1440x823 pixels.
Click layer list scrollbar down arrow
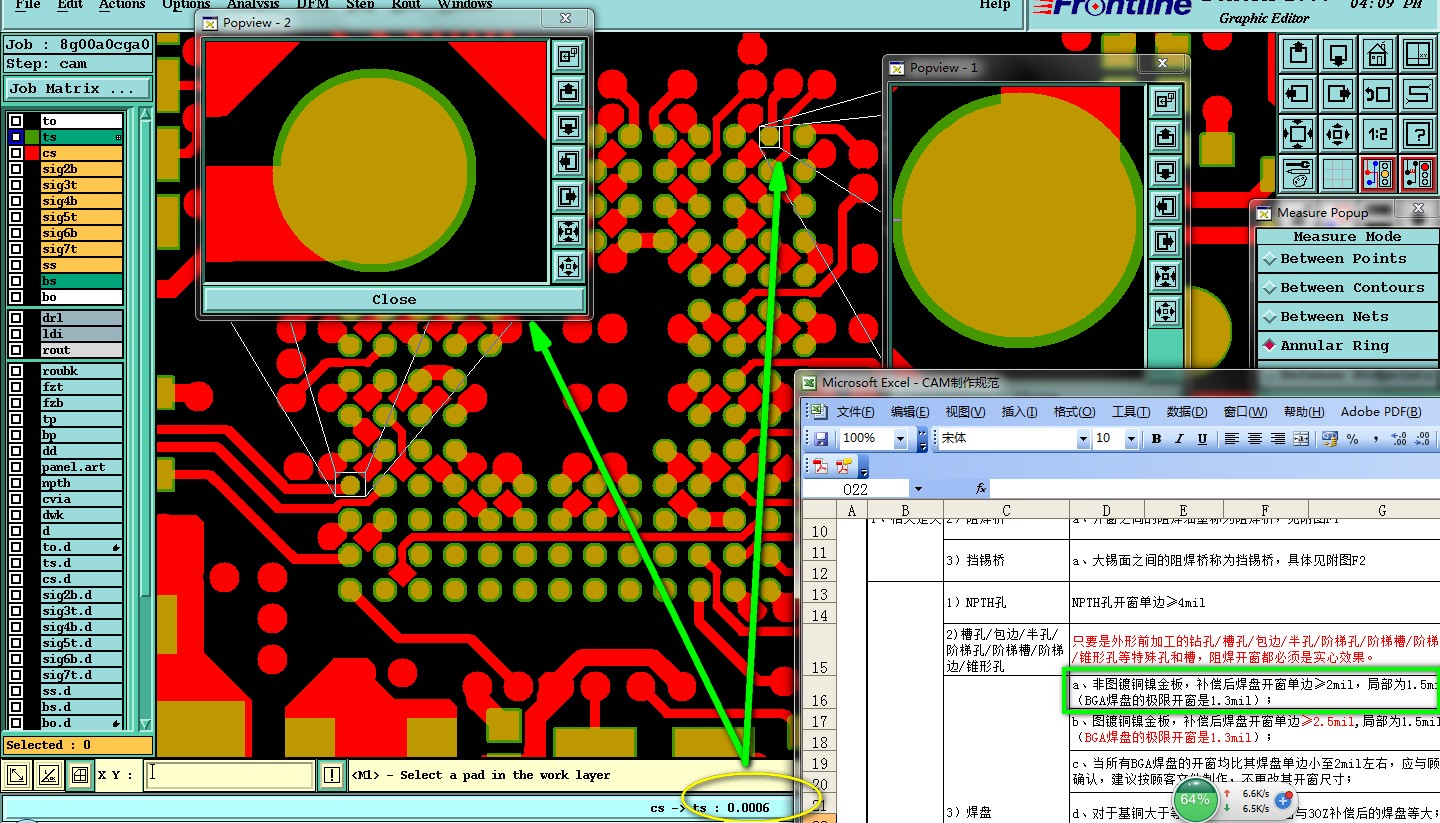145,724
